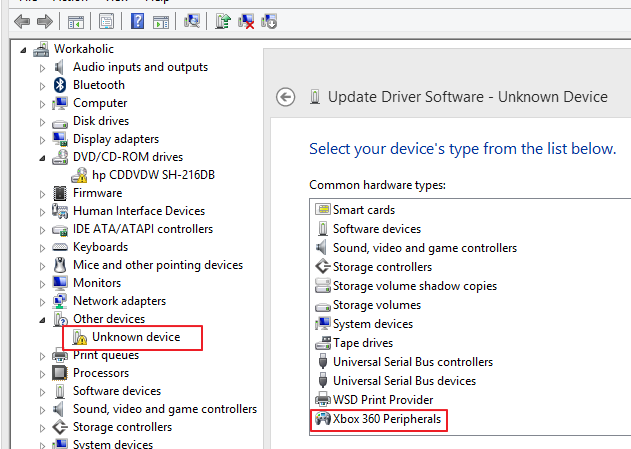Choose Storage volumes hardware type
The width and height of the screenshot is (631, 449).
click(x=377, y=305)
